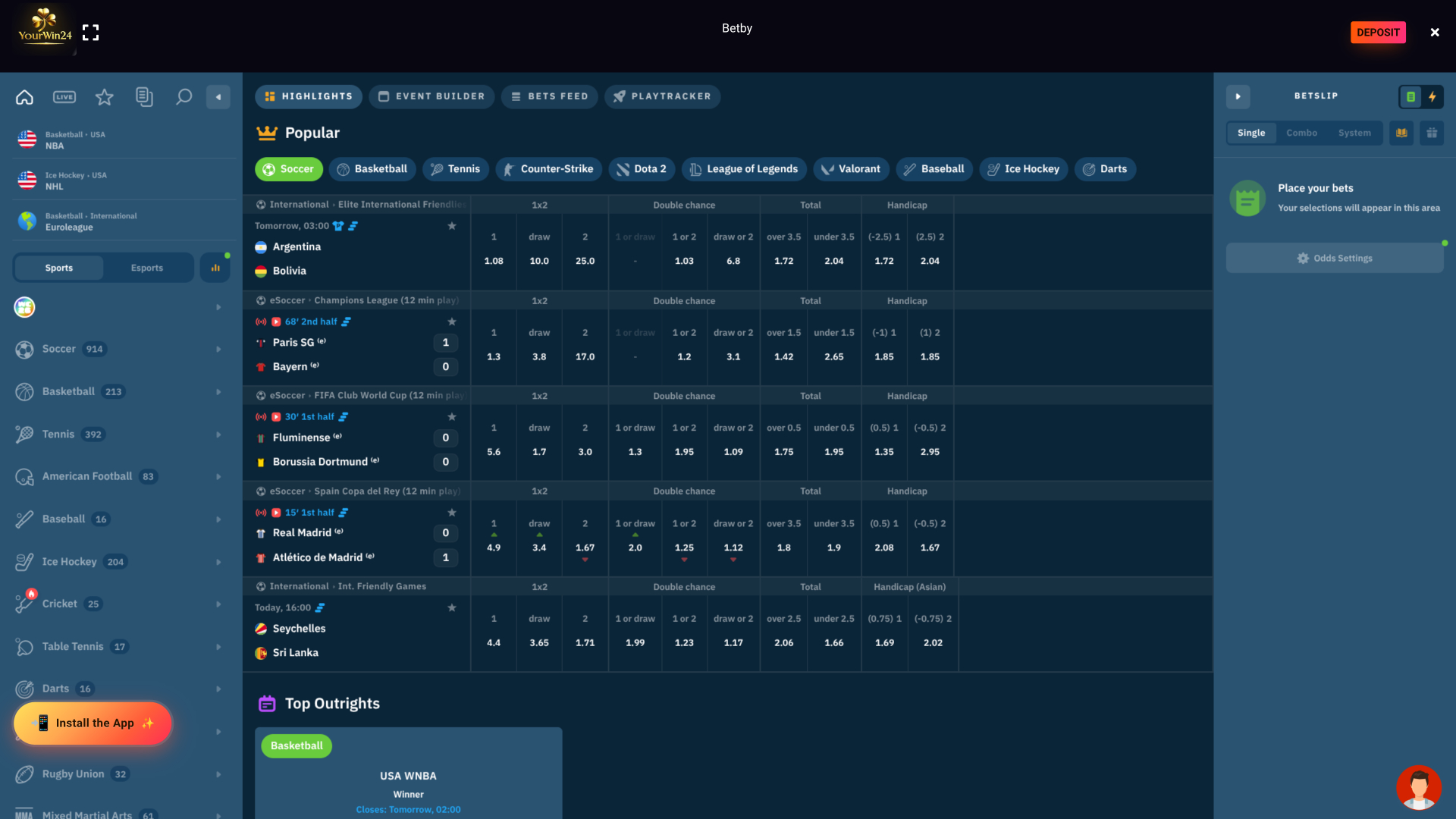This screenshot has height=819, width=1456.
Task: Switch the sidebar to Esports
Action: (147, 268)
